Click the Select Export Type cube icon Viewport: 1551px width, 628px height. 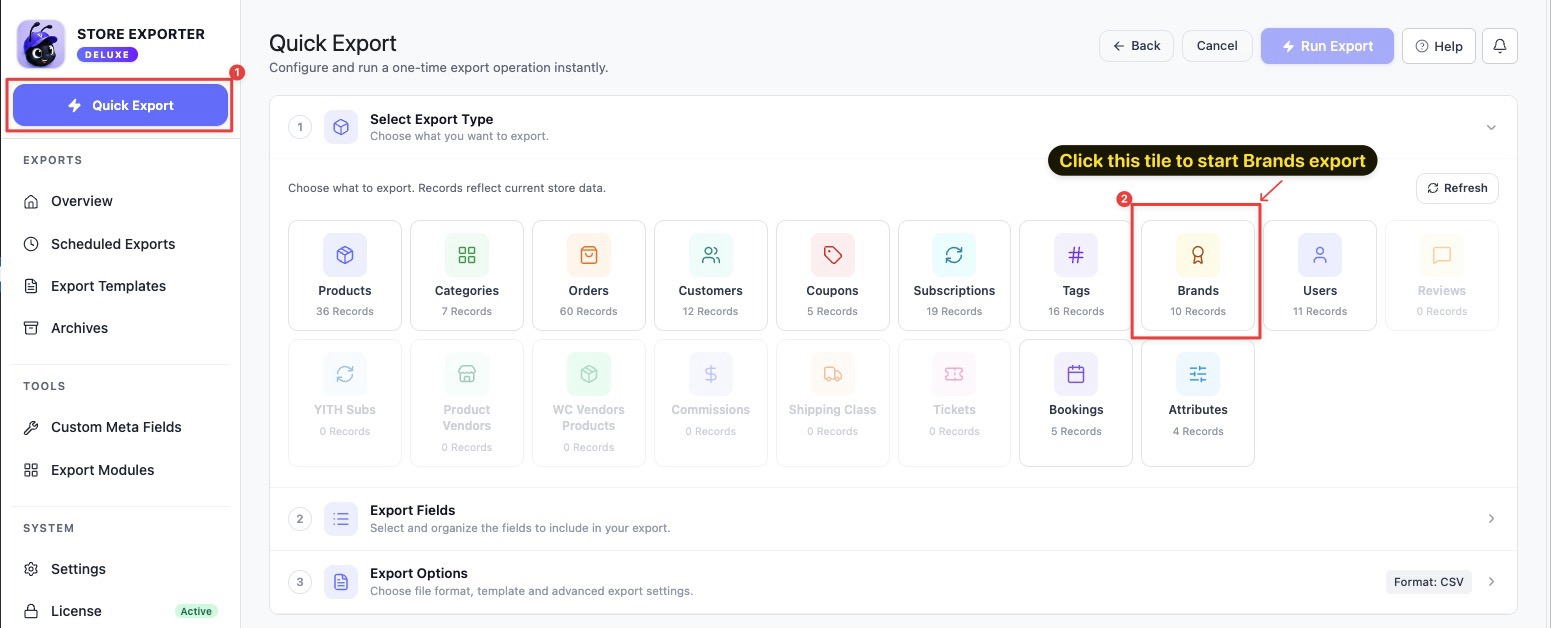[x=341, y=127]
